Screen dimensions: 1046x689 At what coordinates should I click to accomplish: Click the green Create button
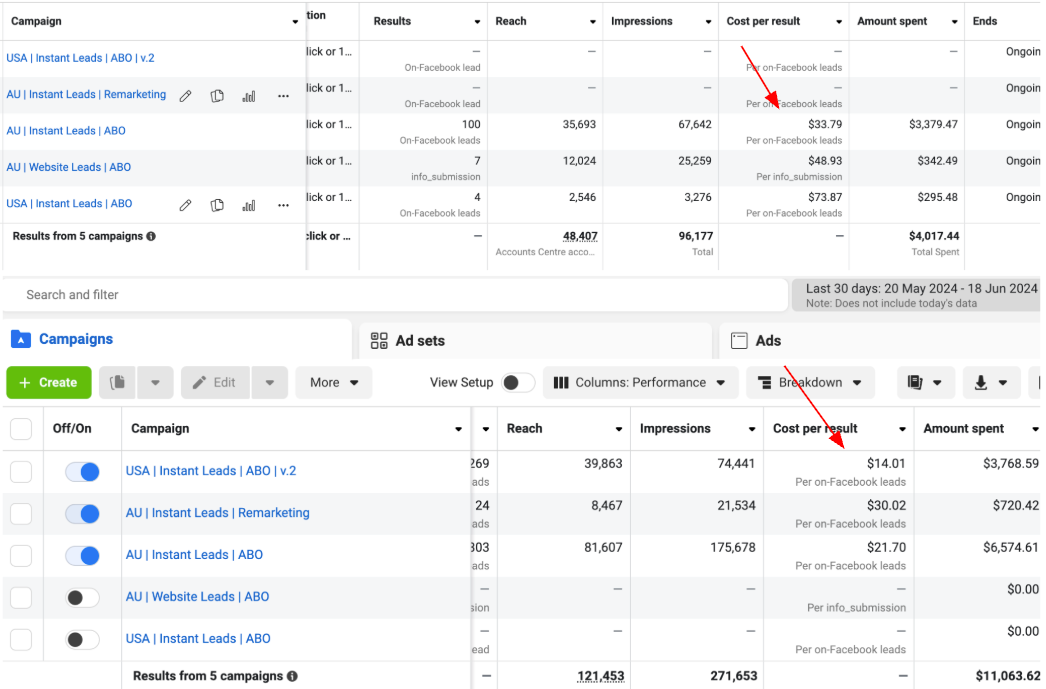pyautogui.click(x=49, y=382)
